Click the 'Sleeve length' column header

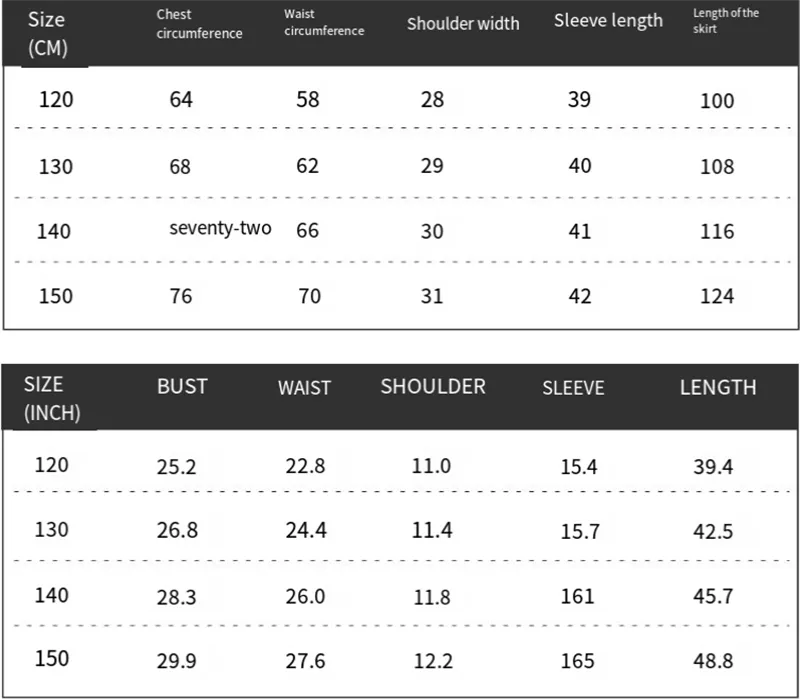(608, 21)
